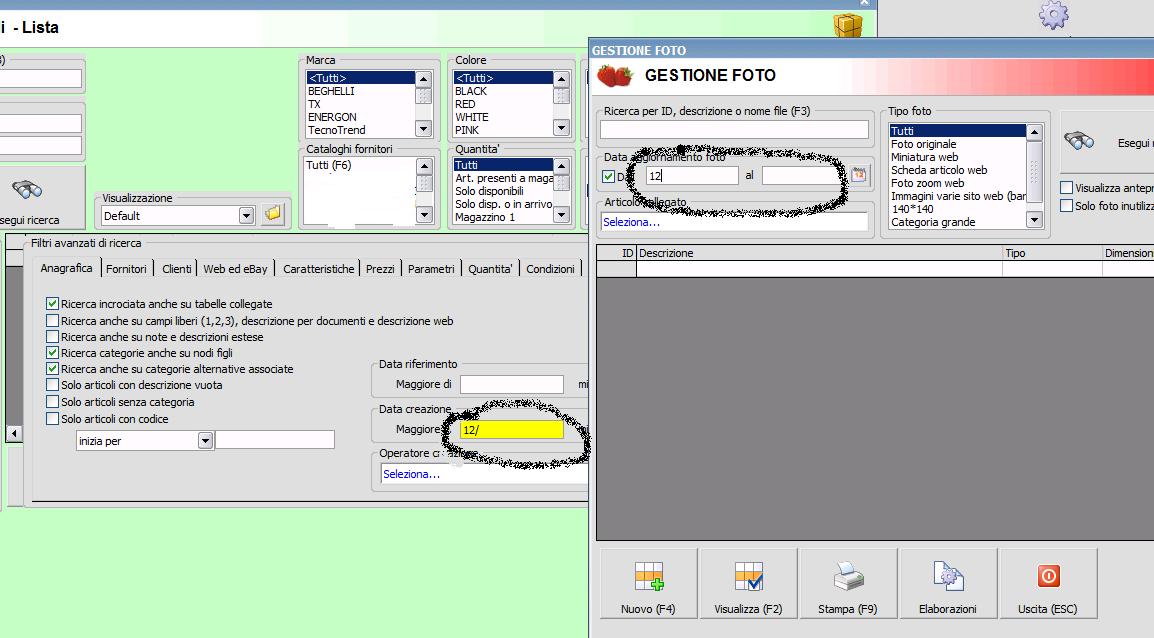Select Scheda articolo web photo type
The image size is (1154, 638).
[939, 170]
